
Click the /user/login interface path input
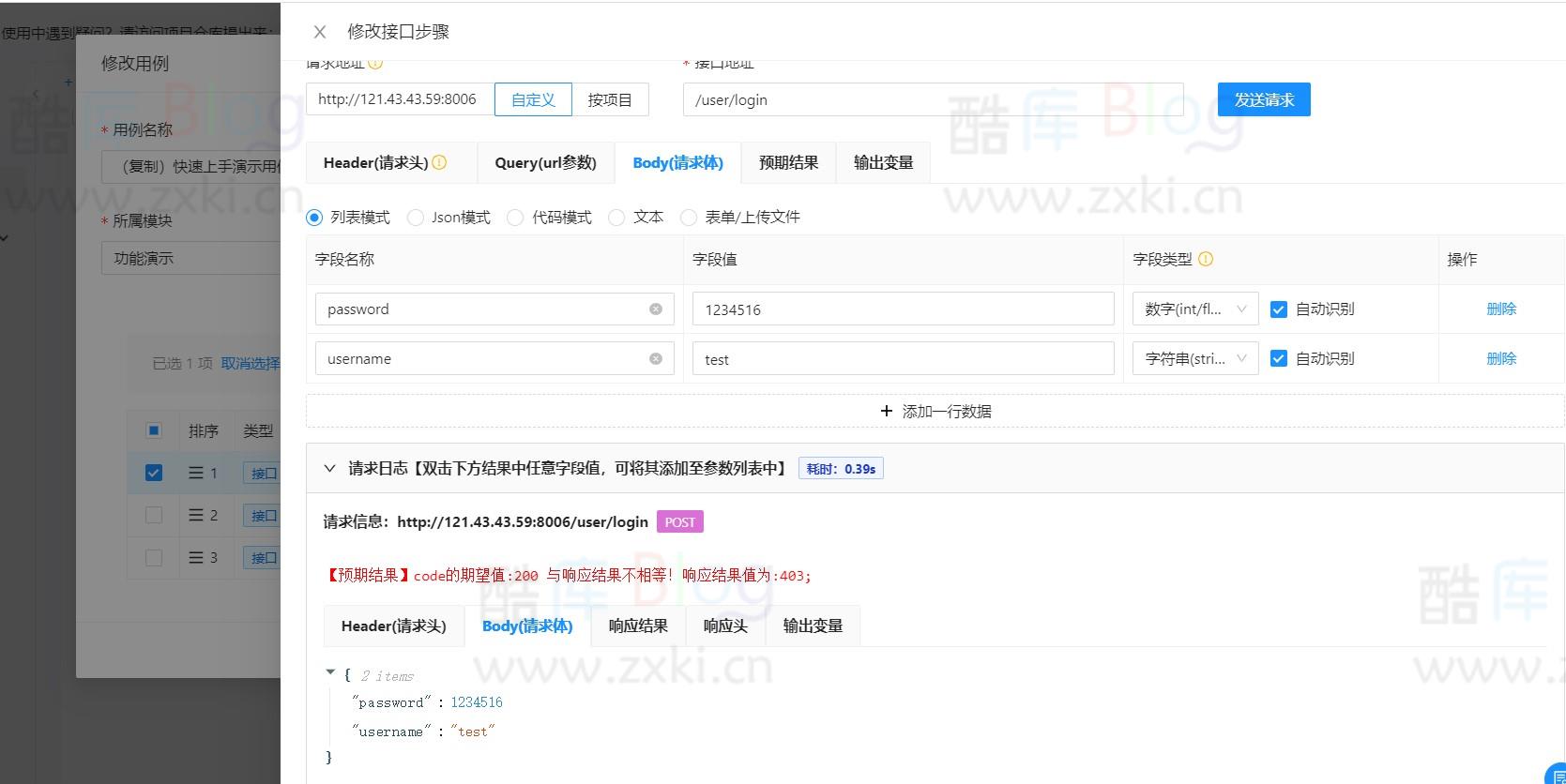[934, 99]
